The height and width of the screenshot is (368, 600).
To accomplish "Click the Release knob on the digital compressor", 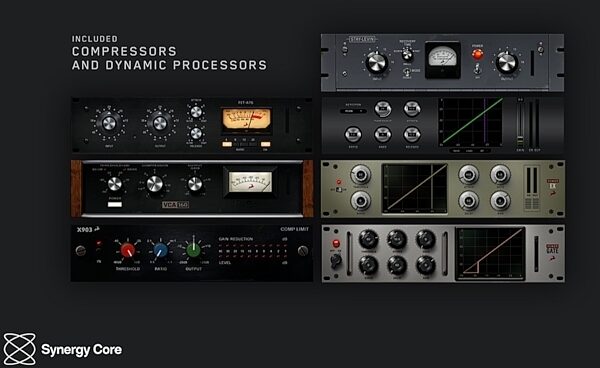I will [412, 135].
